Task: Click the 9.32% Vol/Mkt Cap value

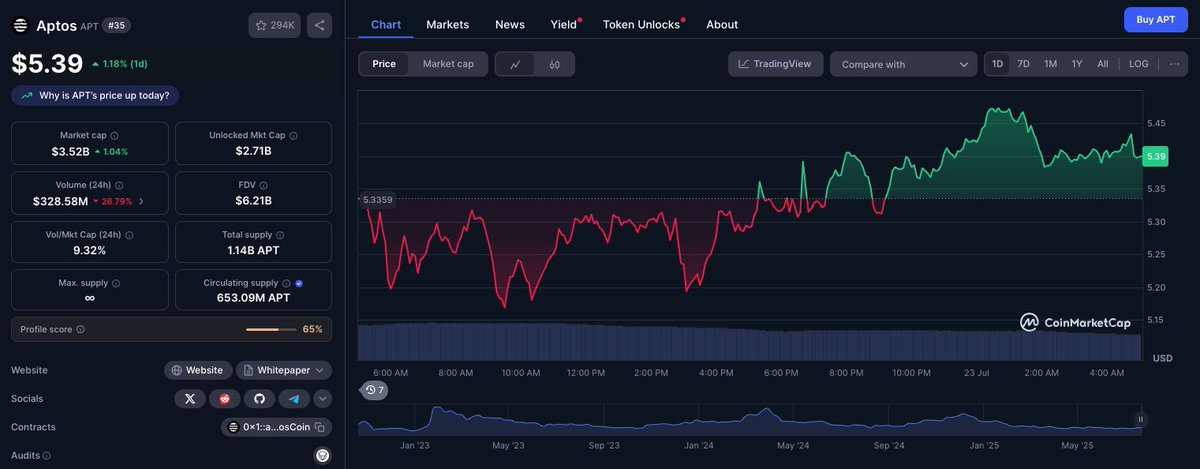Action: [90, 250]
